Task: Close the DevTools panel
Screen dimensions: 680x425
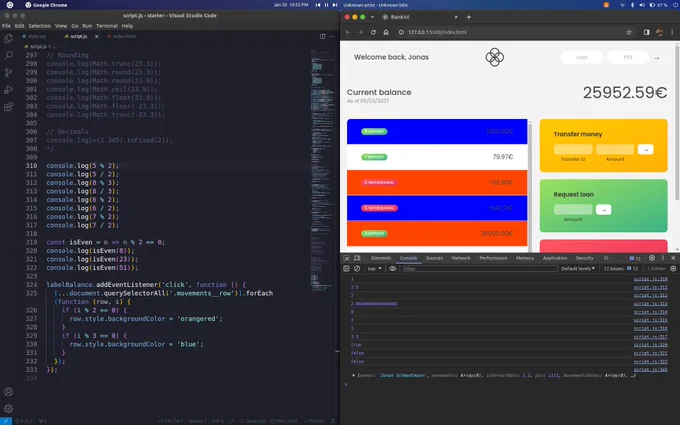Action: (x=673, y=258)
